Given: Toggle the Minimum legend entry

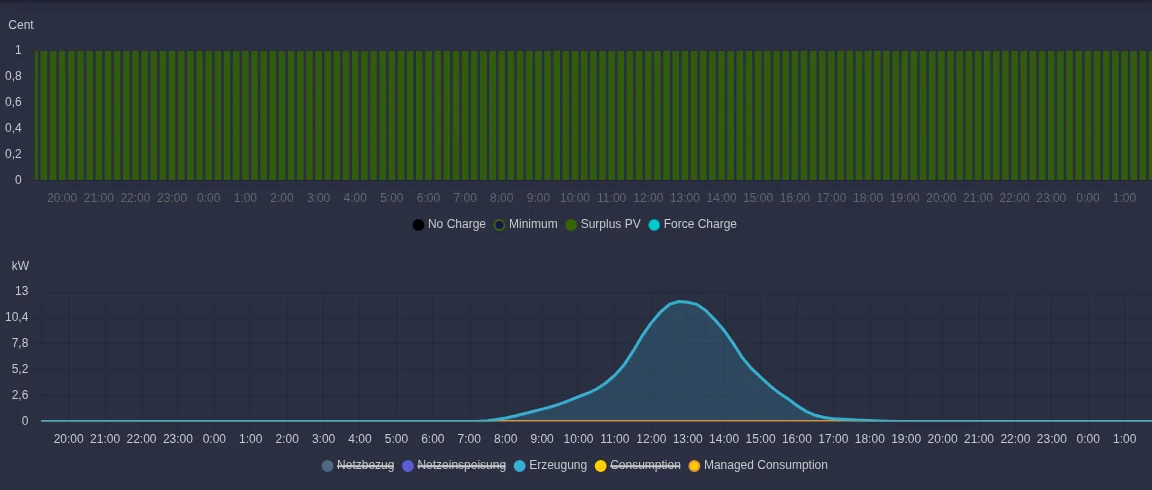Looking at the screenshot, I should [x=525, y=224].
